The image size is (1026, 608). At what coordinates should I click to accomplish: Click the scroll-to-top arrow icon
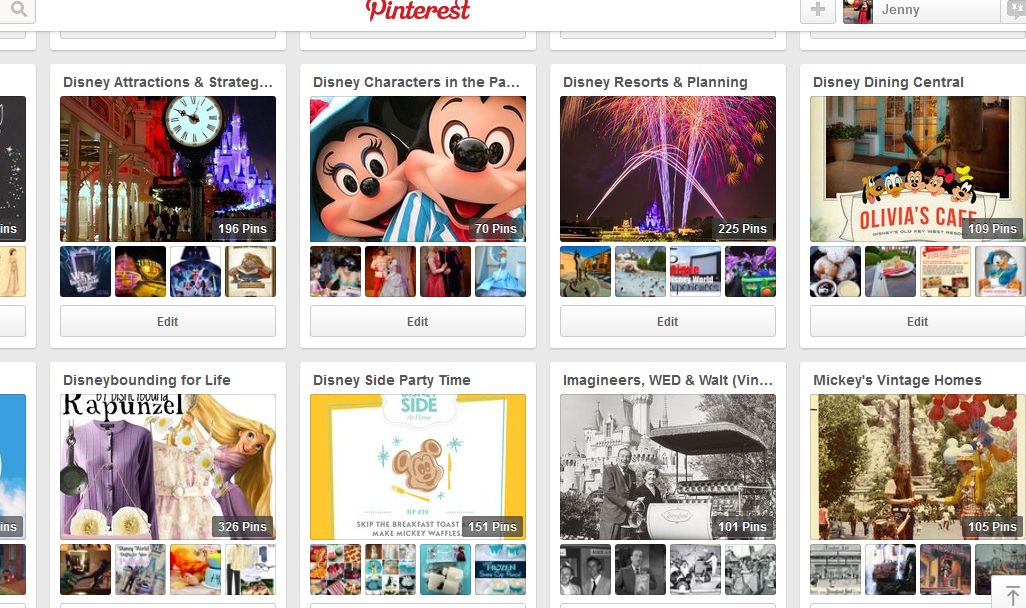click(x=1012, y=596)
